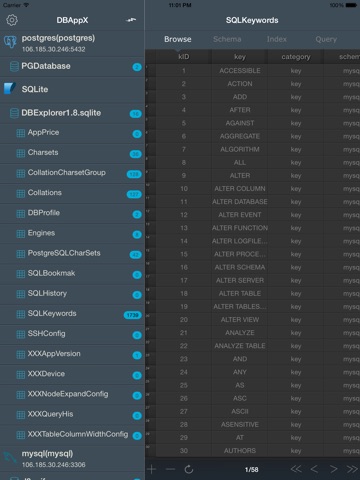Select the ANALYZE TABLE cell

tap(240, 346)
